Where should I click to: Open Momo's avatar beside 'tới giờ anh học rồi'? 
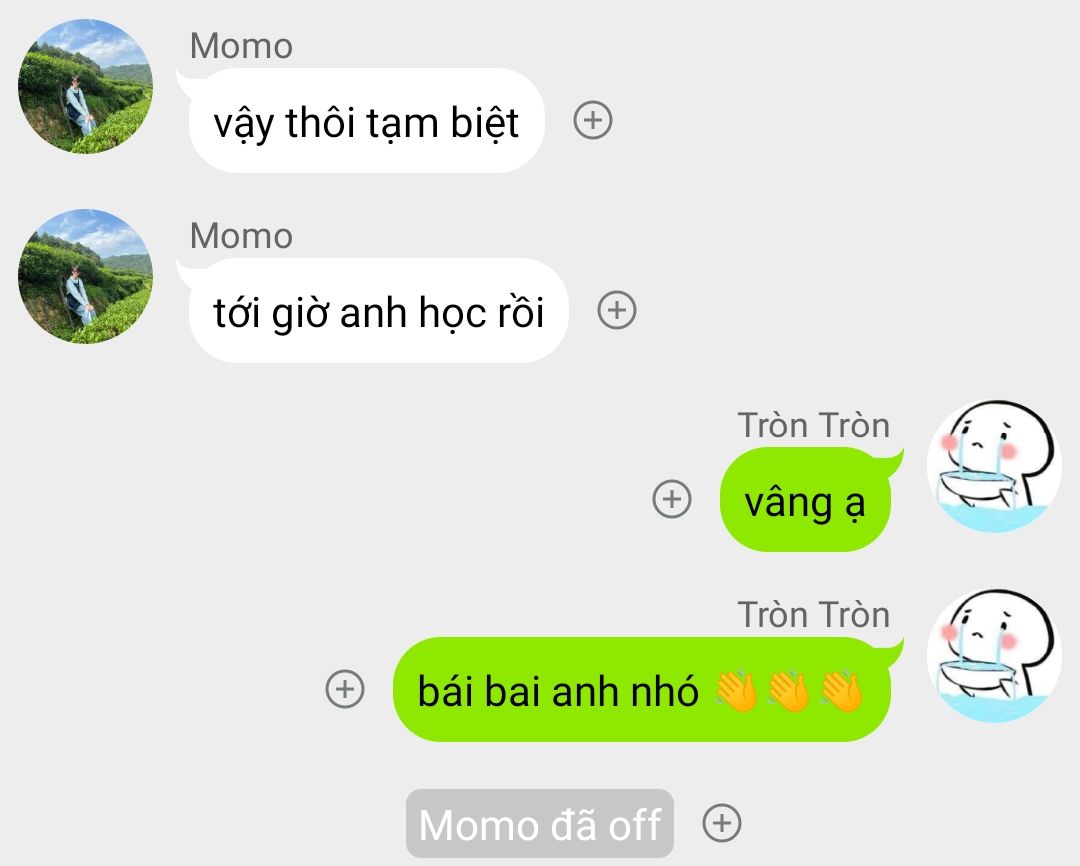click(x=85, y=276)
